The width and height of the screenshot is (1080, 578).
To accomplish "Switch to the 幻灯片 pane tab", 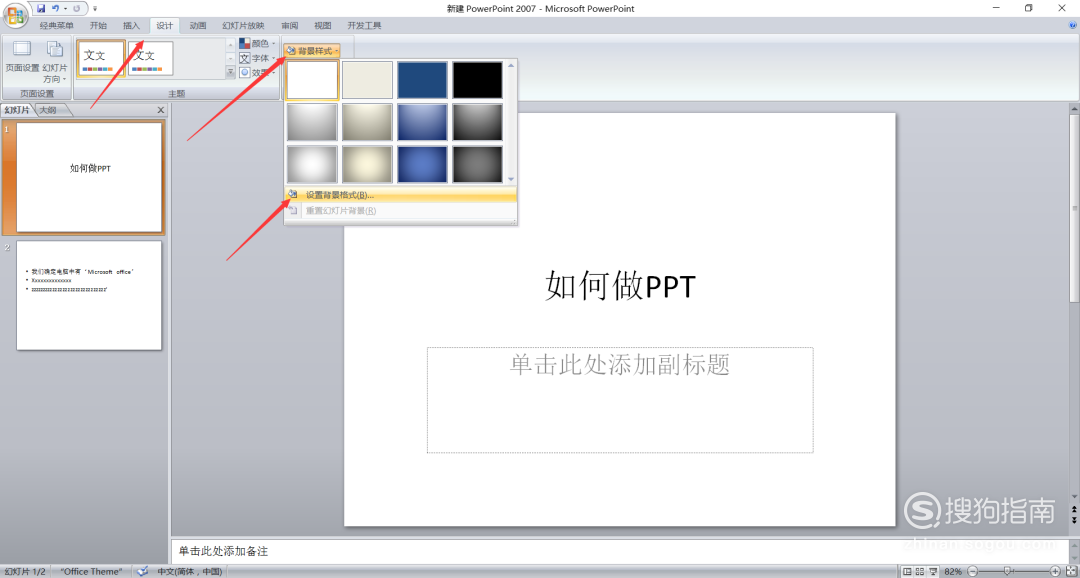I will click(x=17, y=110).
